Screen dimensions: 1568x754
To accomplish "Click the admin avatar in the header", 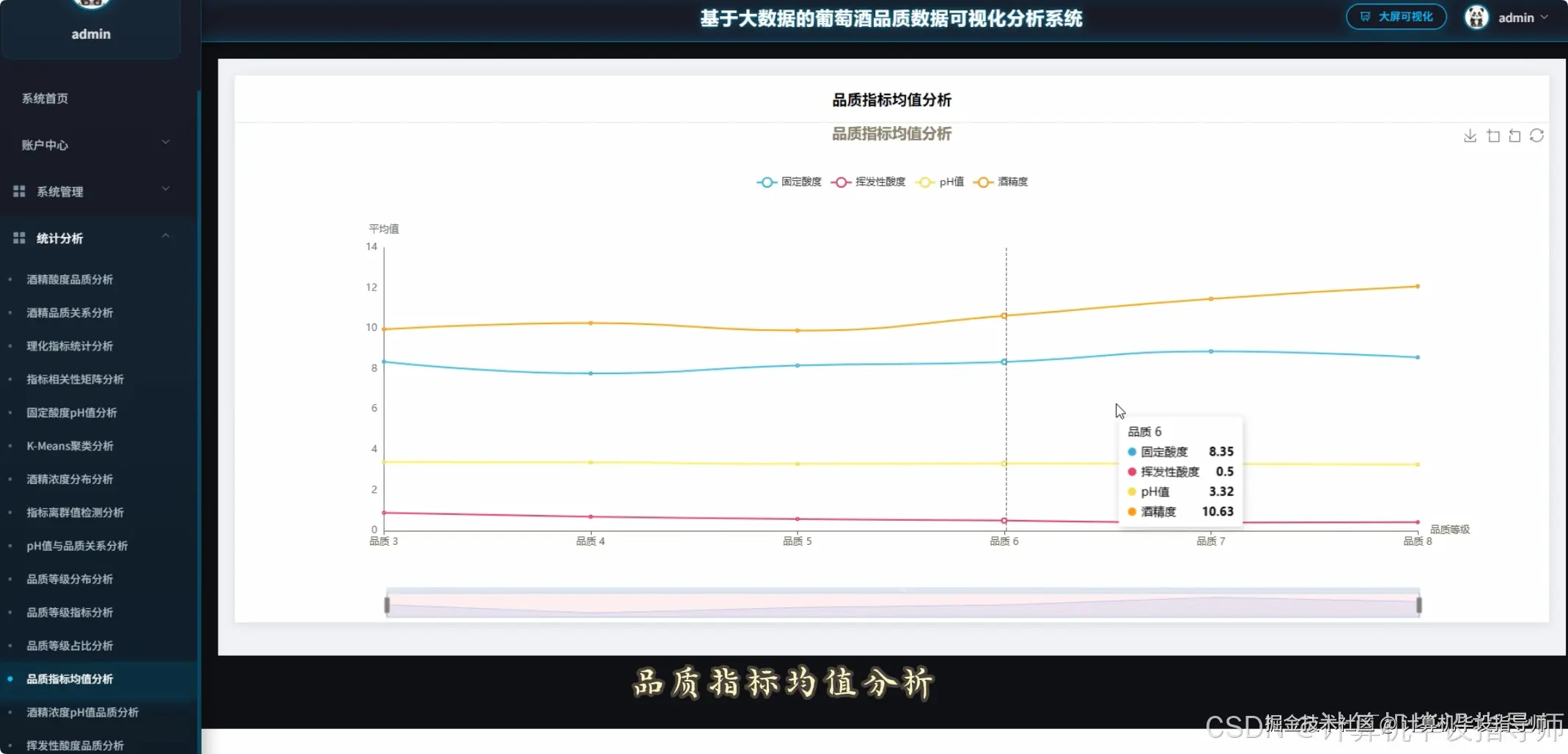I will [x=1476, y=17].
